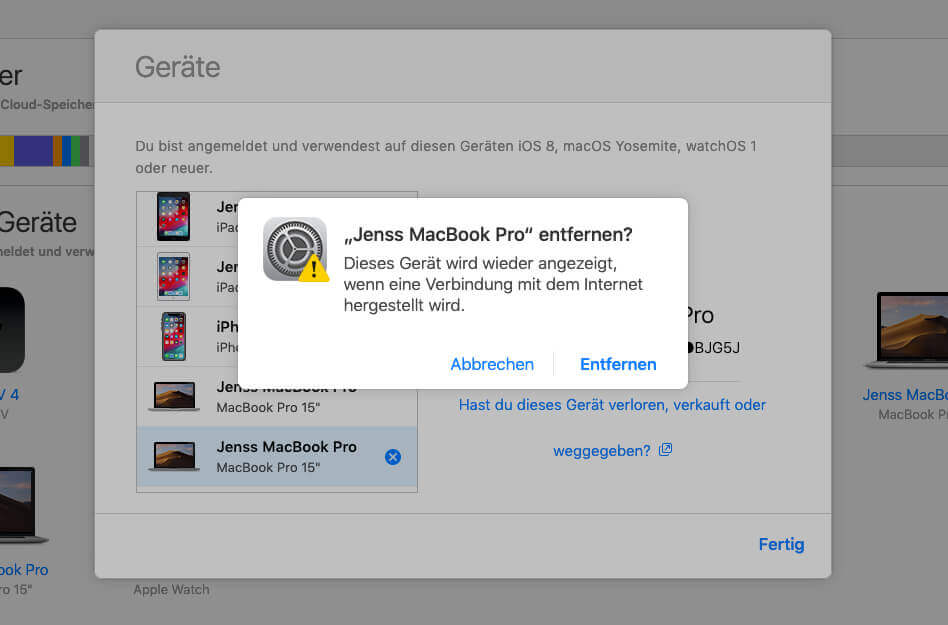948x625 pixels.
Task: Click the System Preferences gear warning icon
Action: (295, 250)
